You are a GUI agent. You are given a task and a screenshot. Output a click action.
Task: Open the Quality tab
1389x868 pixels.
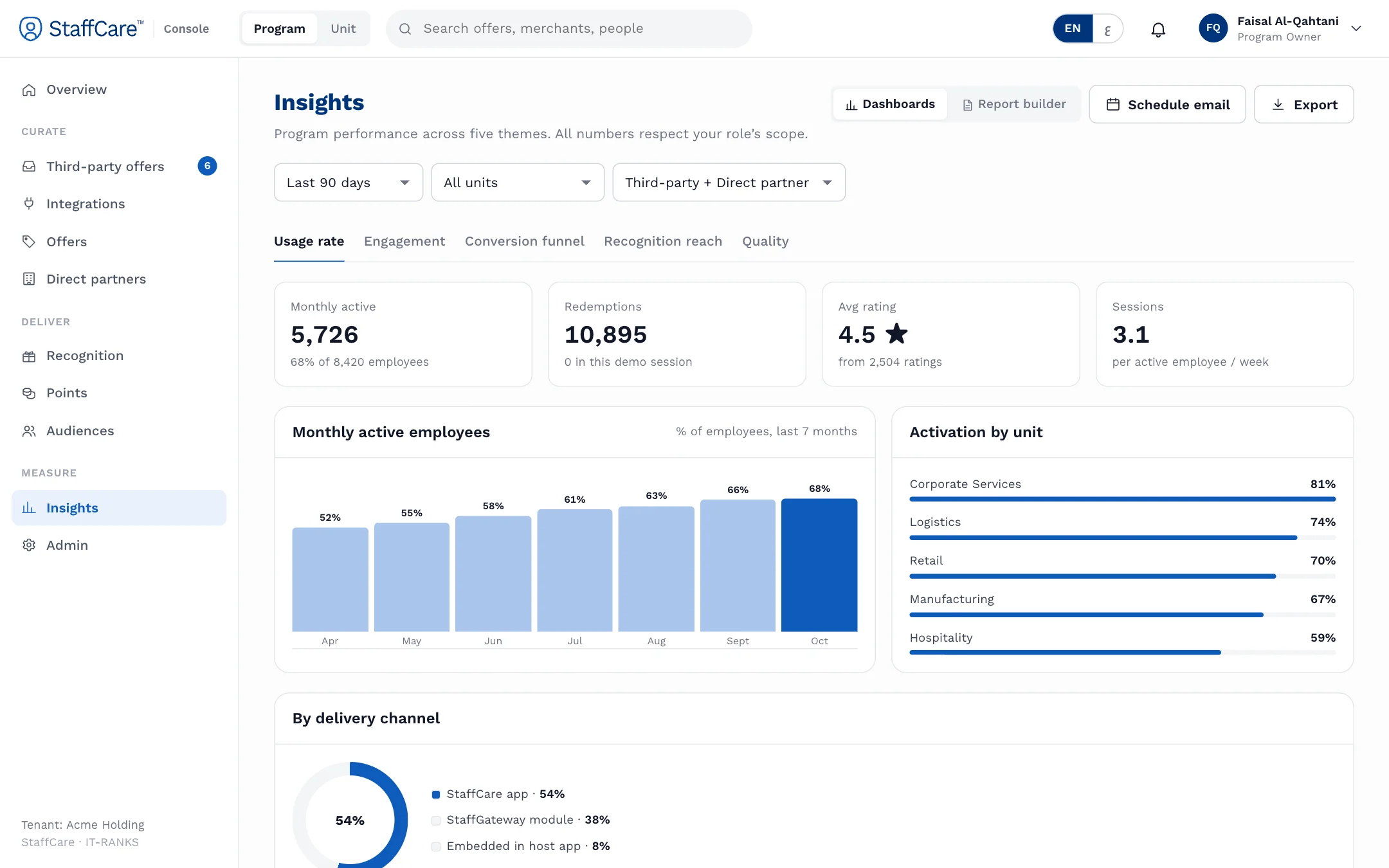tap(765, 241)
